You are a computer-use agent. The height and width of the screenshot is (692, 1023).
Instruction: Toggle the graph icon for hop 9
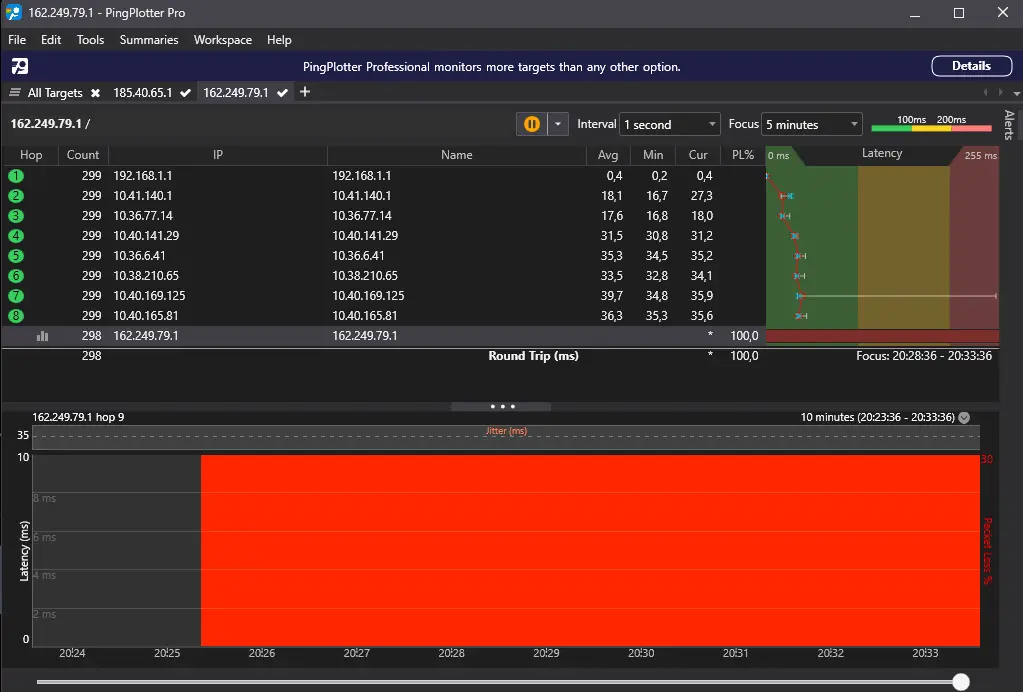click(42, 336)
